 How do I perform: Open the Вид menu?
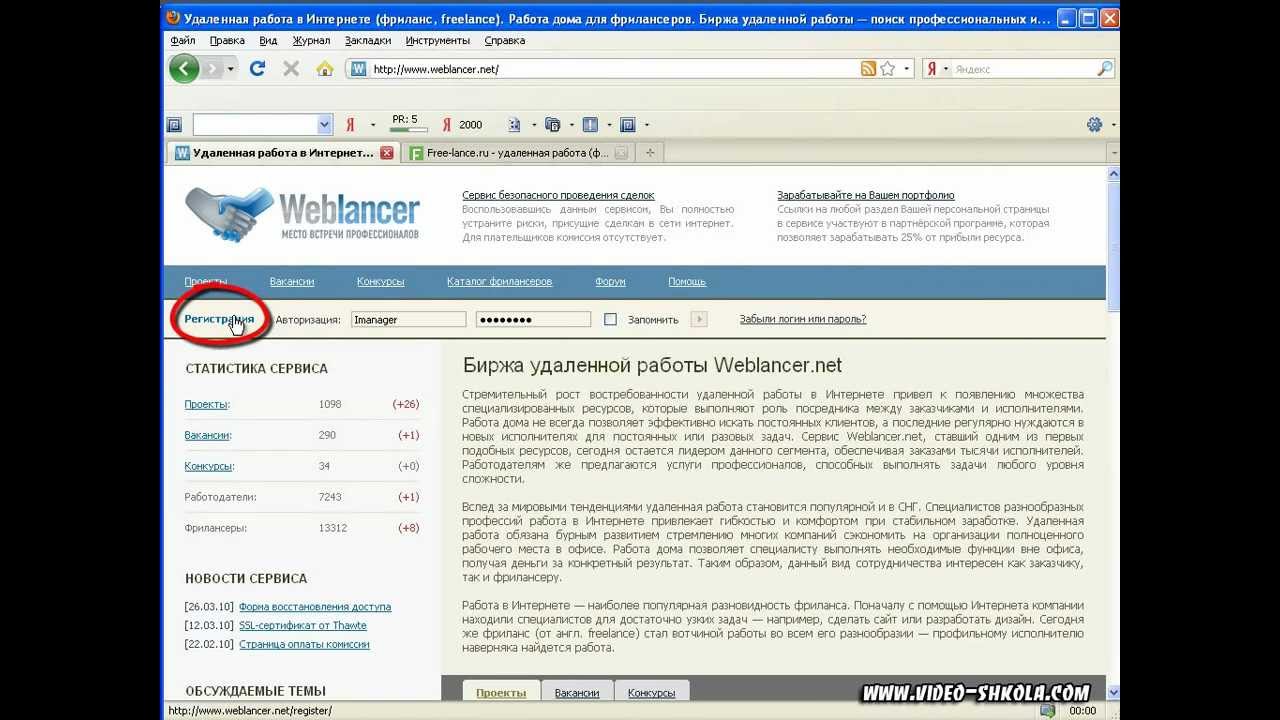point(268,41)
